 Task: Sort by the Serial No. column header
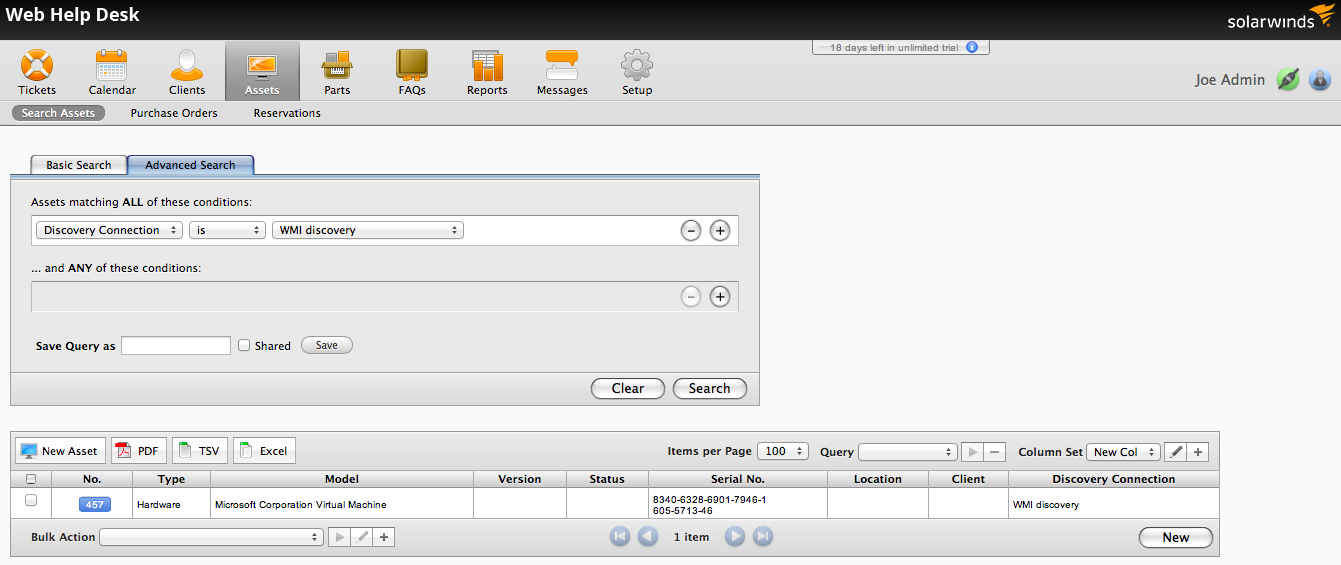click(738, 479)
